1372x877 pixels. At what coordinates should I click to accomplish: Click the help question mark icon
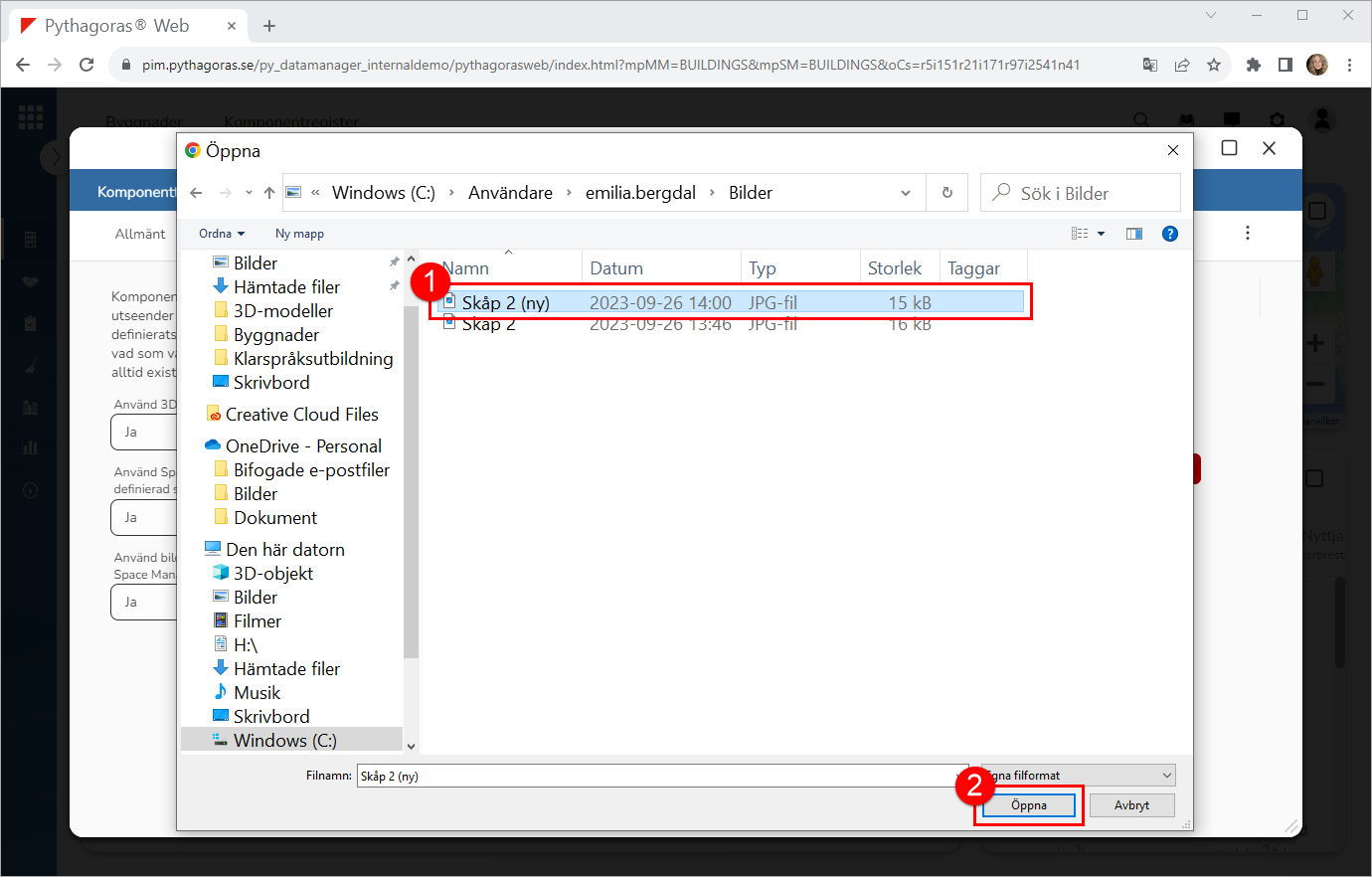pos(1170,234)
